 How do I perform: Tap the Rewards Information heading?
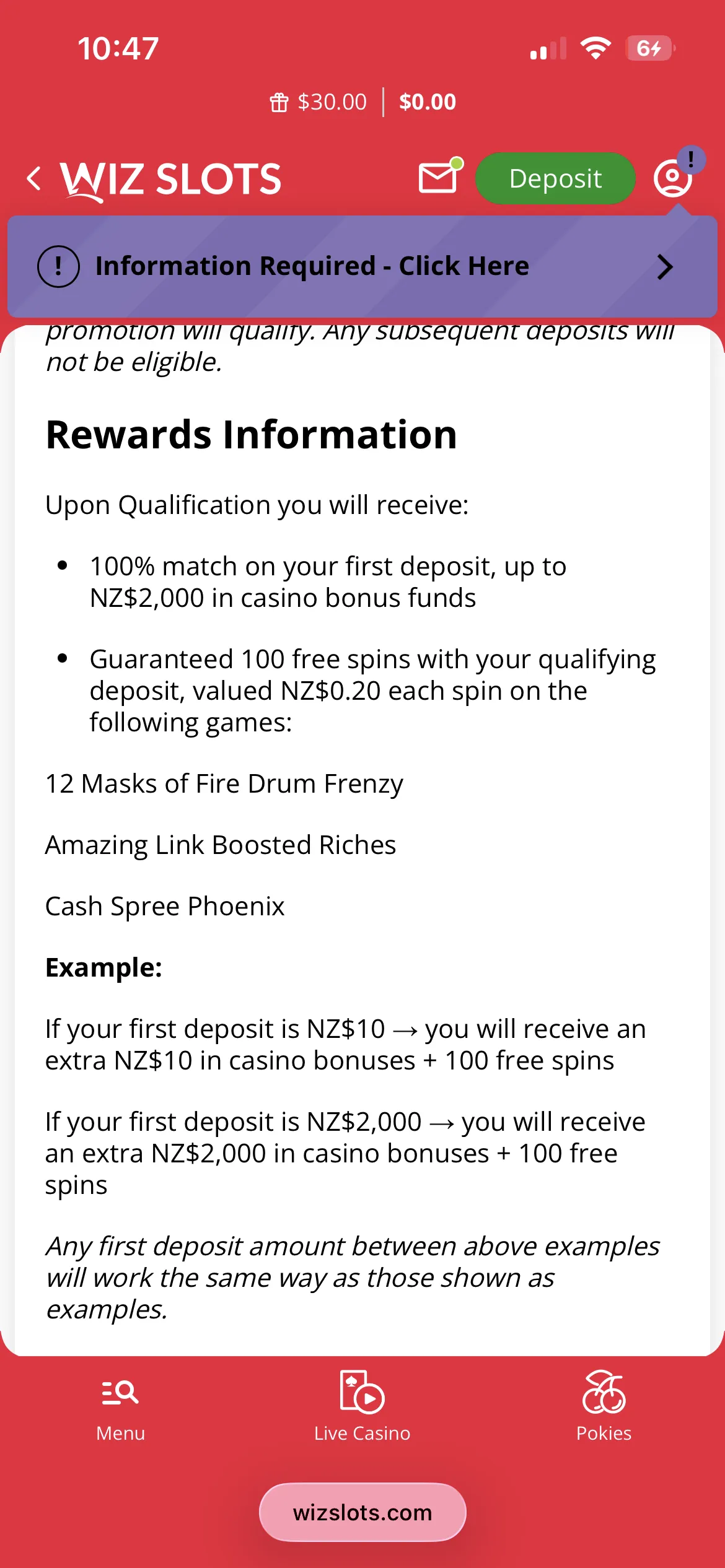click(x=252, y=434)
